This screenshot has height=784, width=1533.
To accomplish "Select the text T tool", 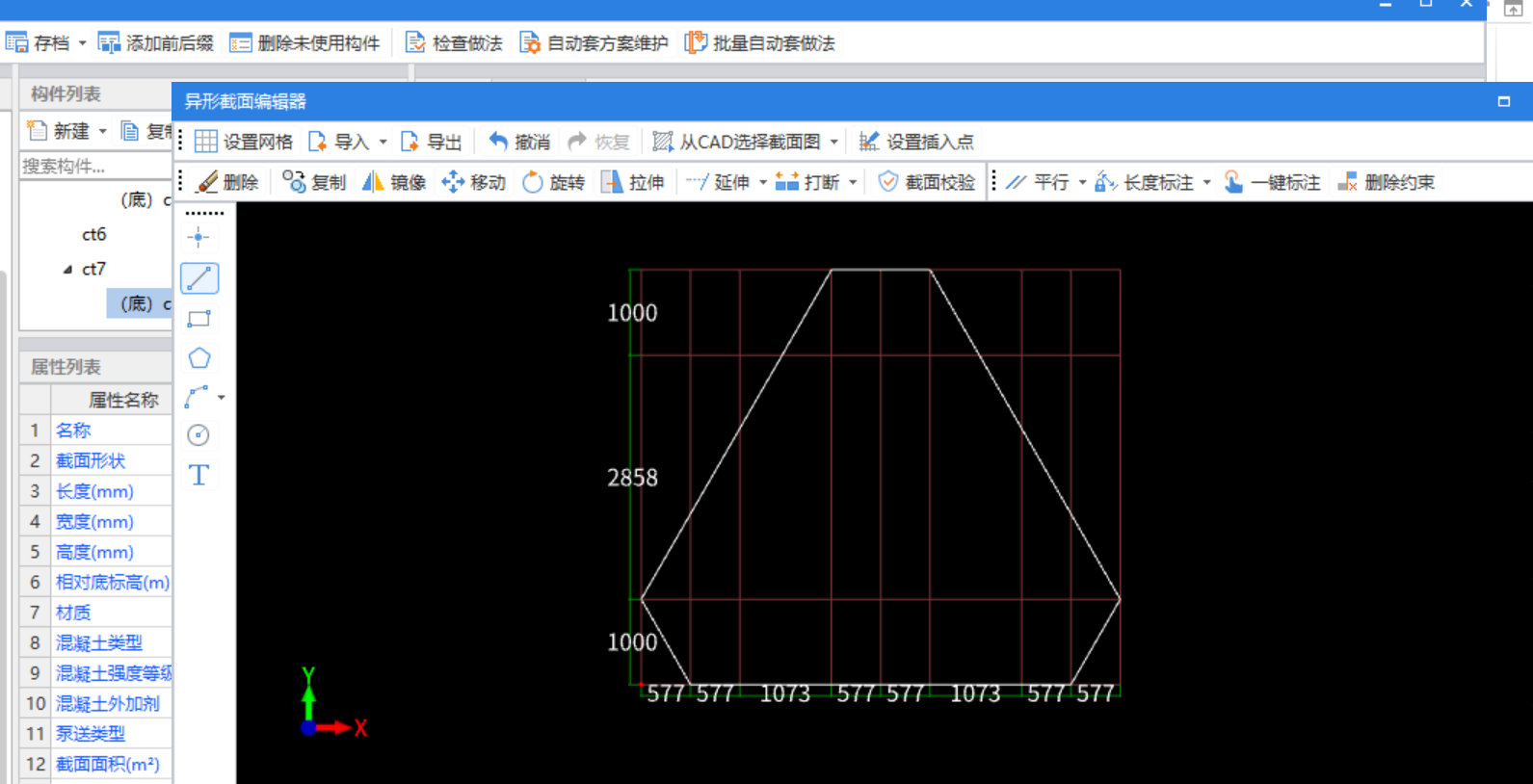I will (199, 475).
